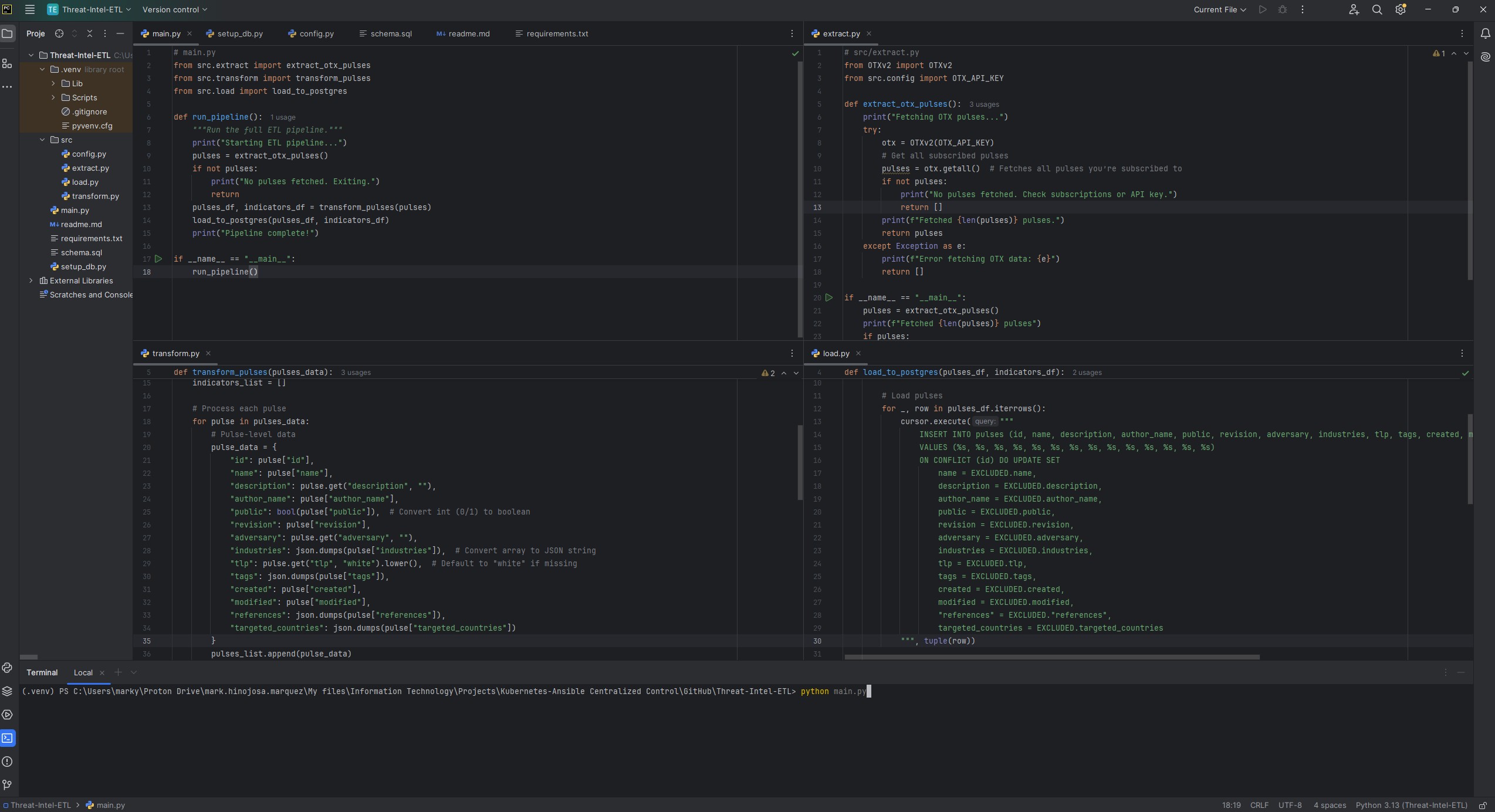
Task: Open Search Everywhere
Action: click(x=1376, y=9)
